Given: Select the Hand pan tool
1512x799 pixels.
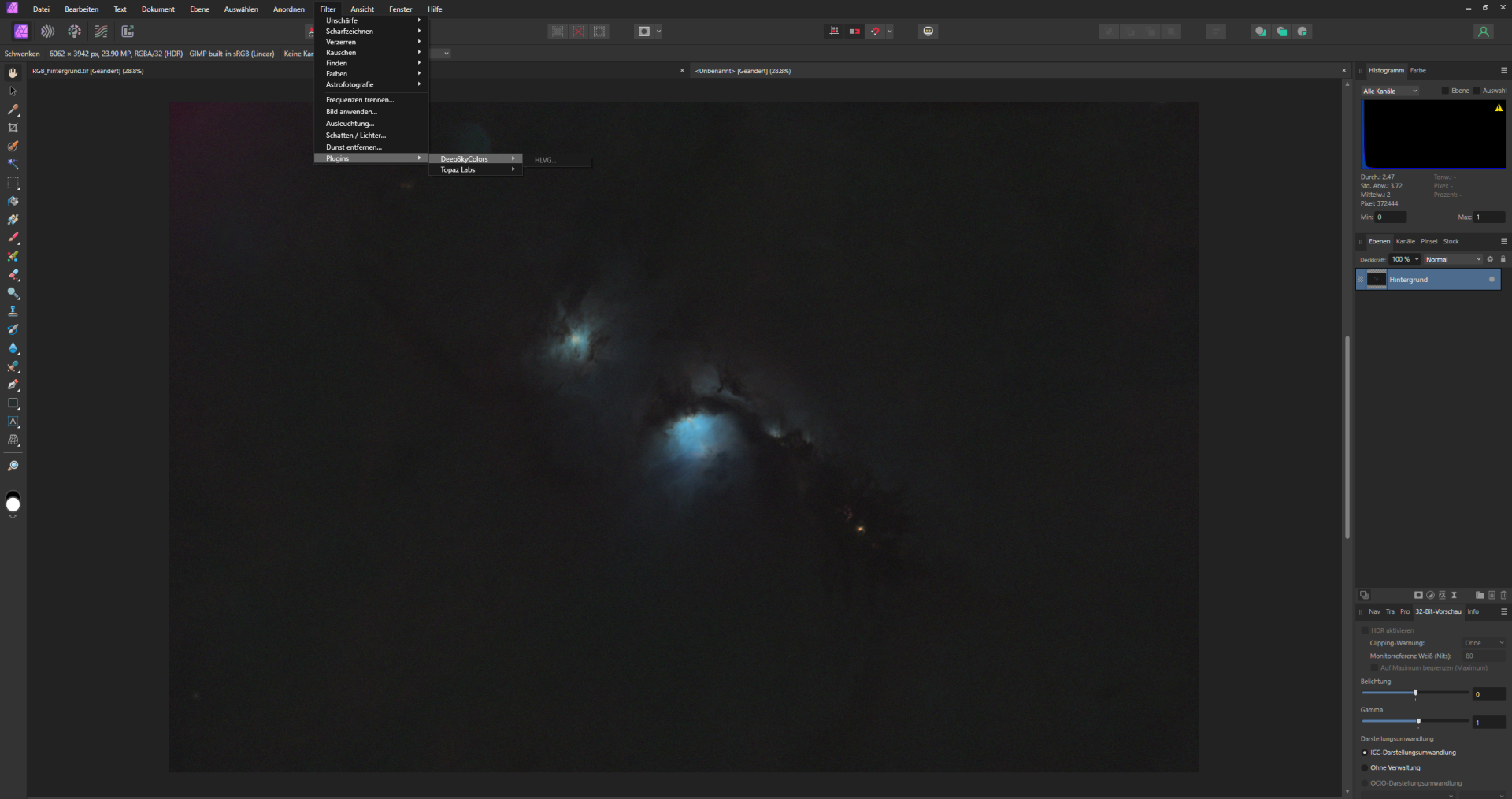Looking at the screenshot, I should click(x=13, y=72).
